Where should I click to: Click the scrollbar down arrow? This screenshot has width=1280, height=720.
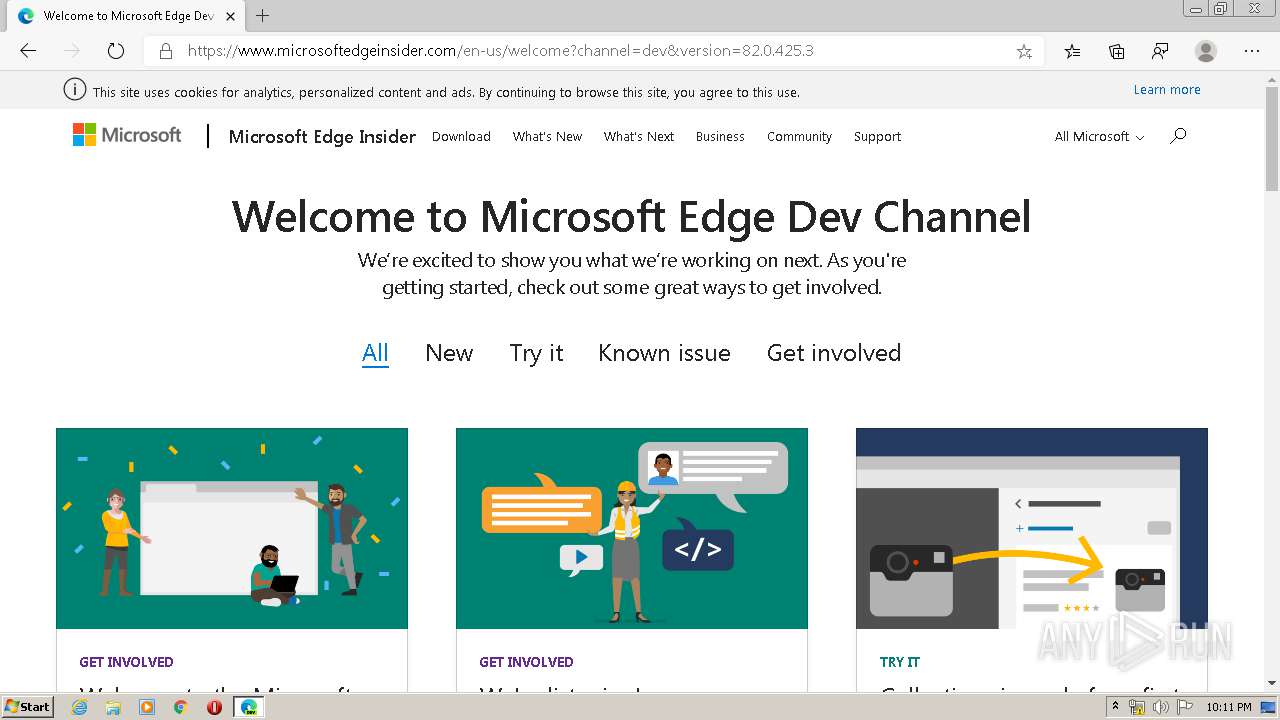click(x=1272, y=683)
